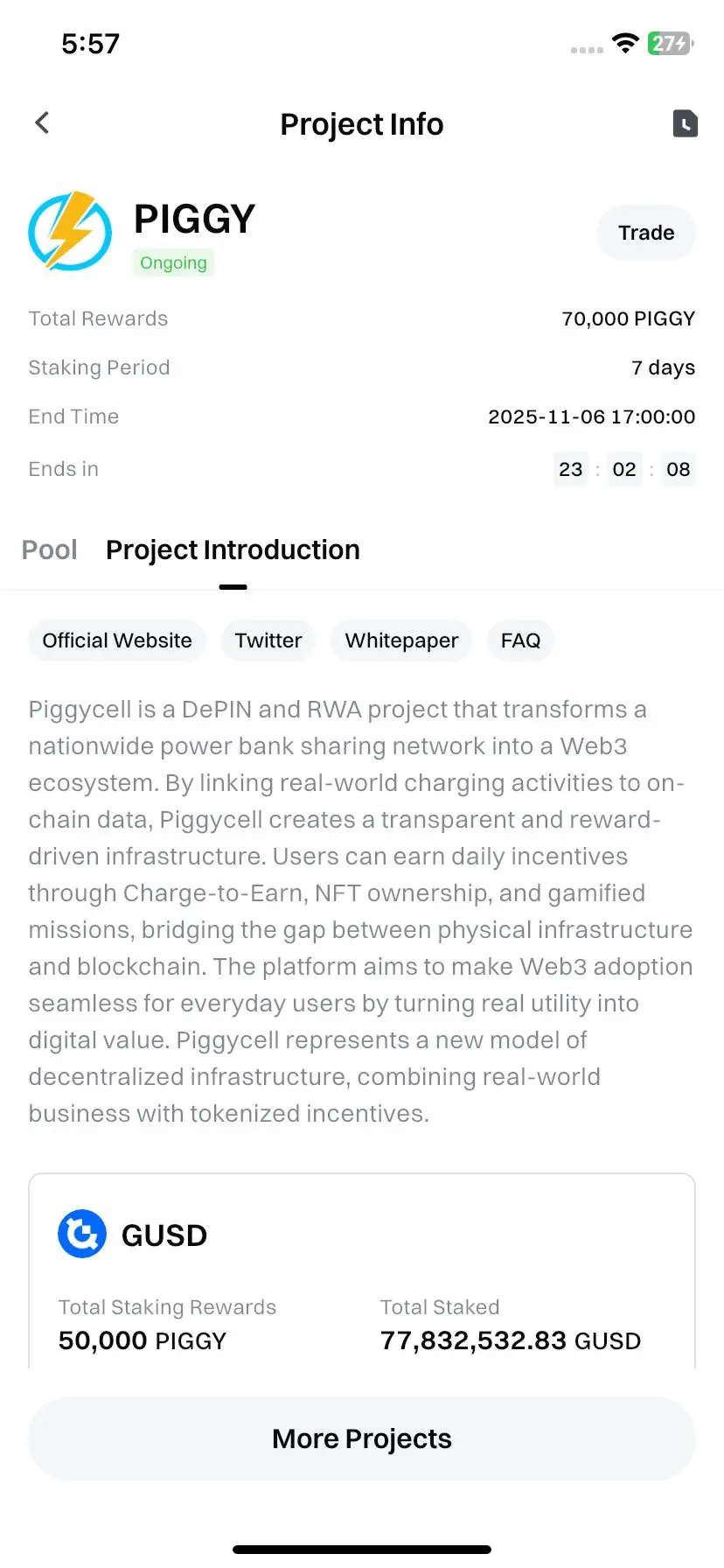The width and height of the screenshot is (724, 1568).
Task: Tap the Wi-Fi status icon
Action: [625, 44]
